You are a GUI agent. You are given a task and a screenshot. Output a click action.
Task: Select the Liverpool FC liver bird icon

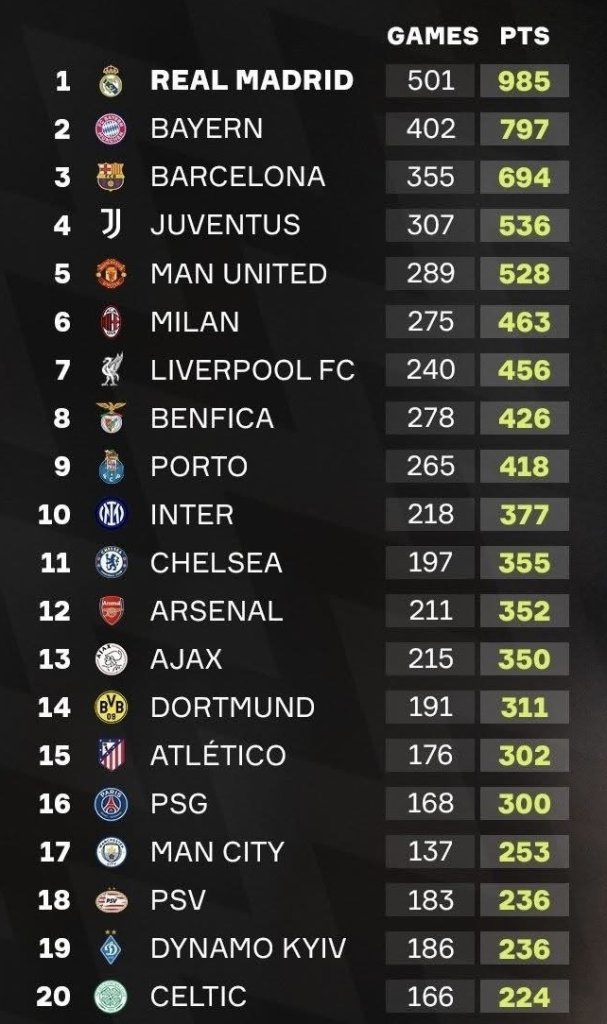(111, 370)
